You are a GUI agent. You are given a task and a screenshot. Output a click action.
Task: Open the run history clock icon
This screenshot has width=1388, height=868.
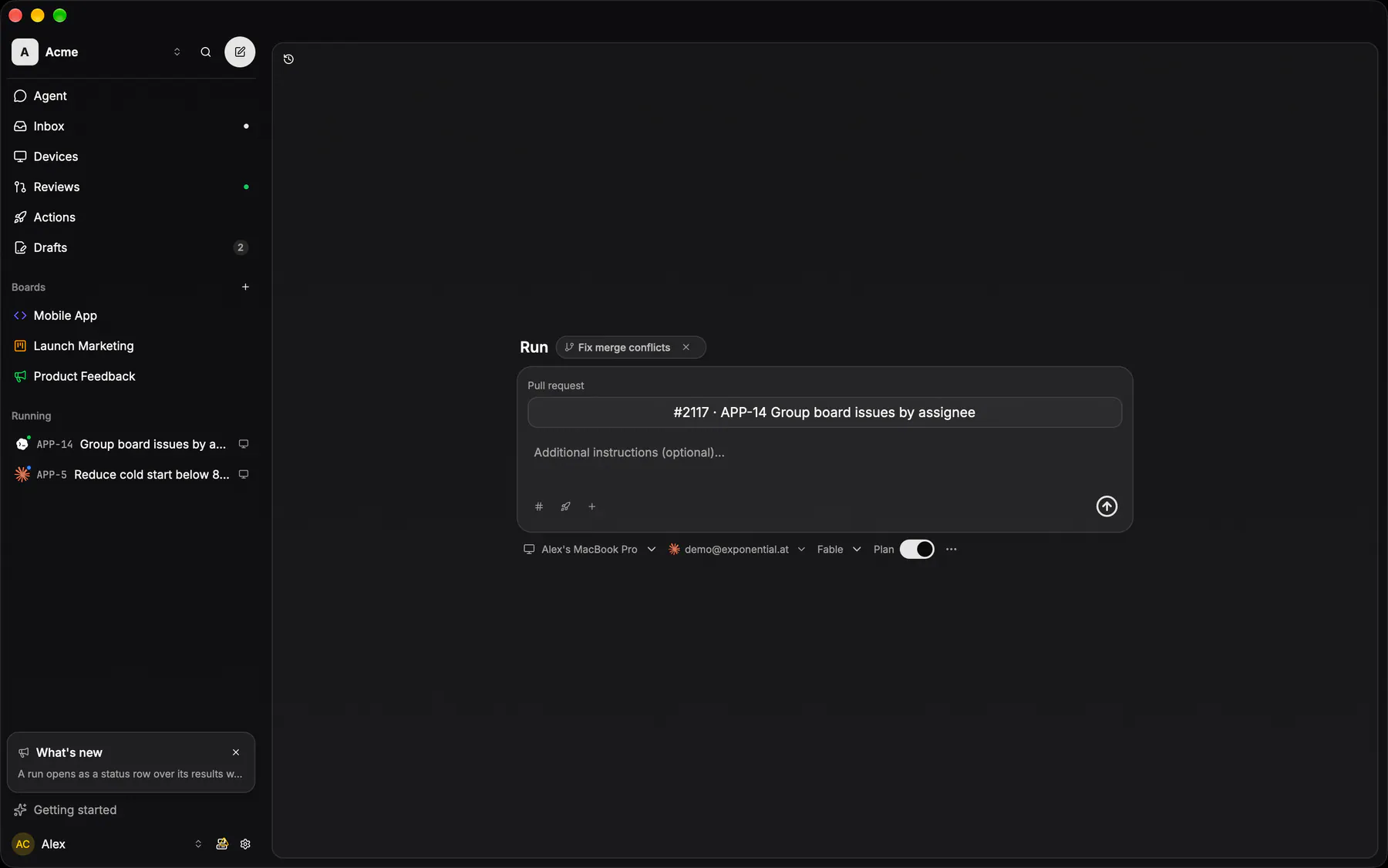click(x=288, y=59)
